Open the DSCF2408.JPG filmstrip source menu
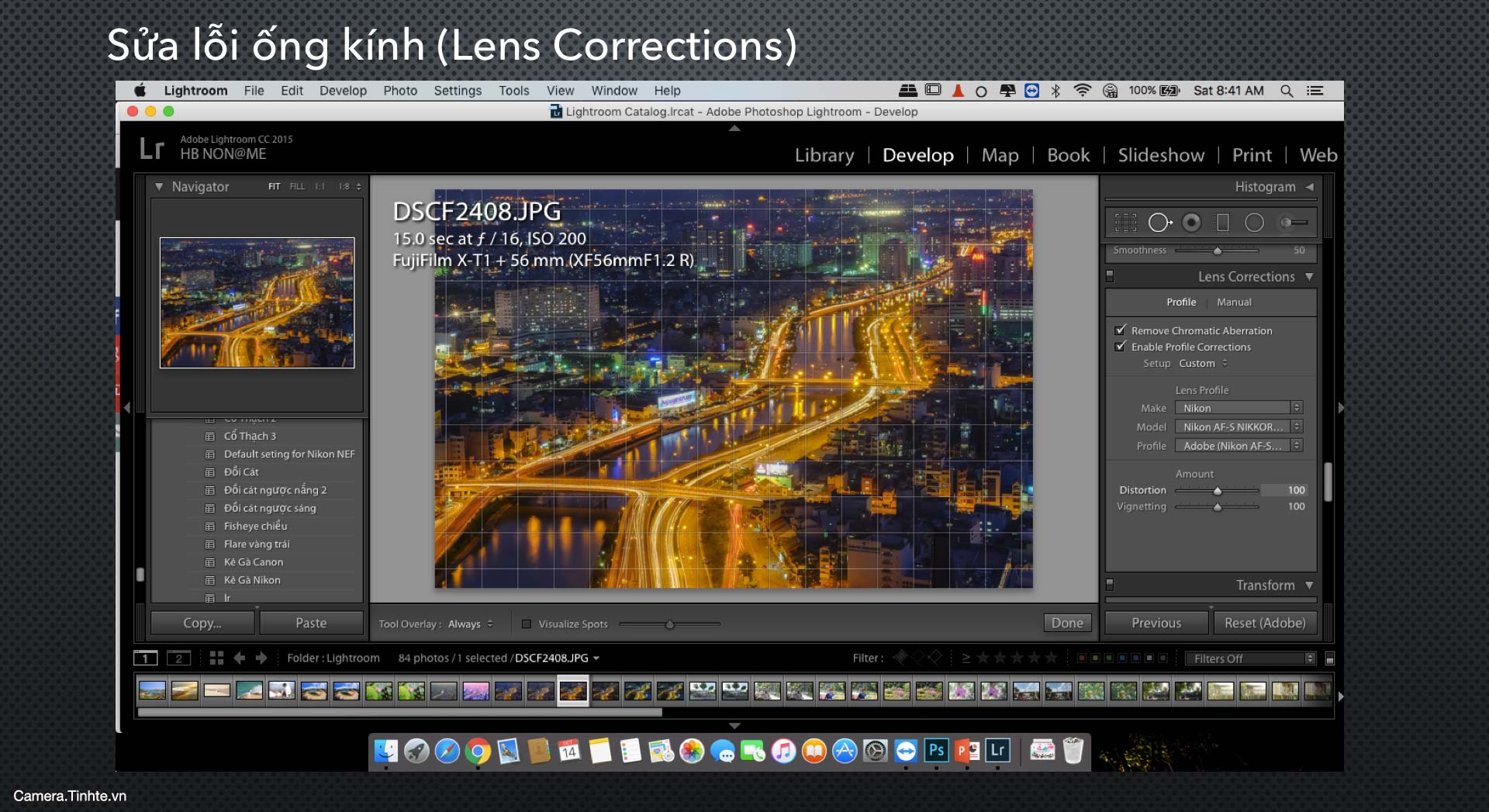This screenshot has height=812, width=1489. coord(557,658)
